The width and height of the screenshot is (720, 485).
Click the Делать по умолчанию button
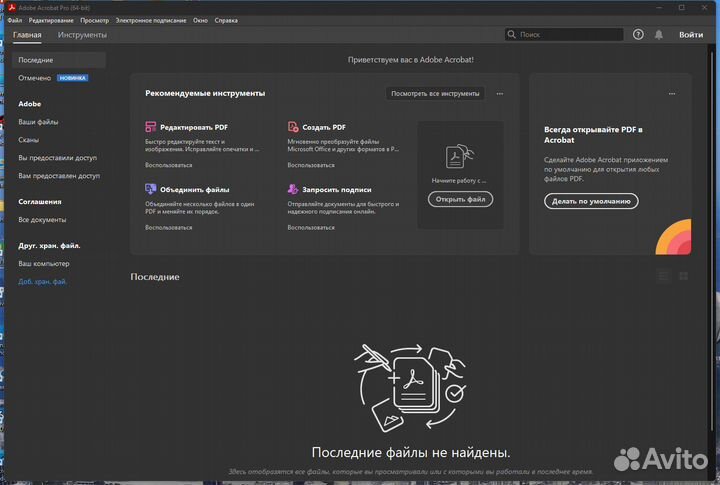591,201
